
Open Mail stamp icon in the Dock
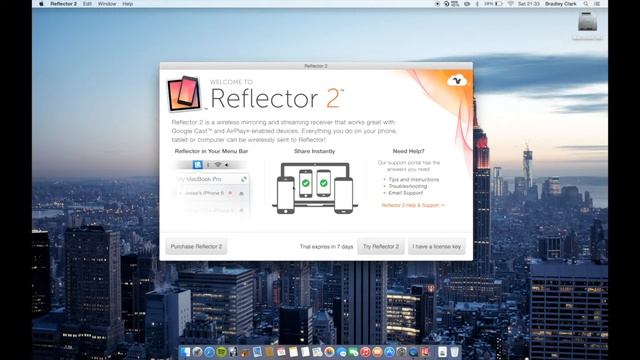(257, 352)
